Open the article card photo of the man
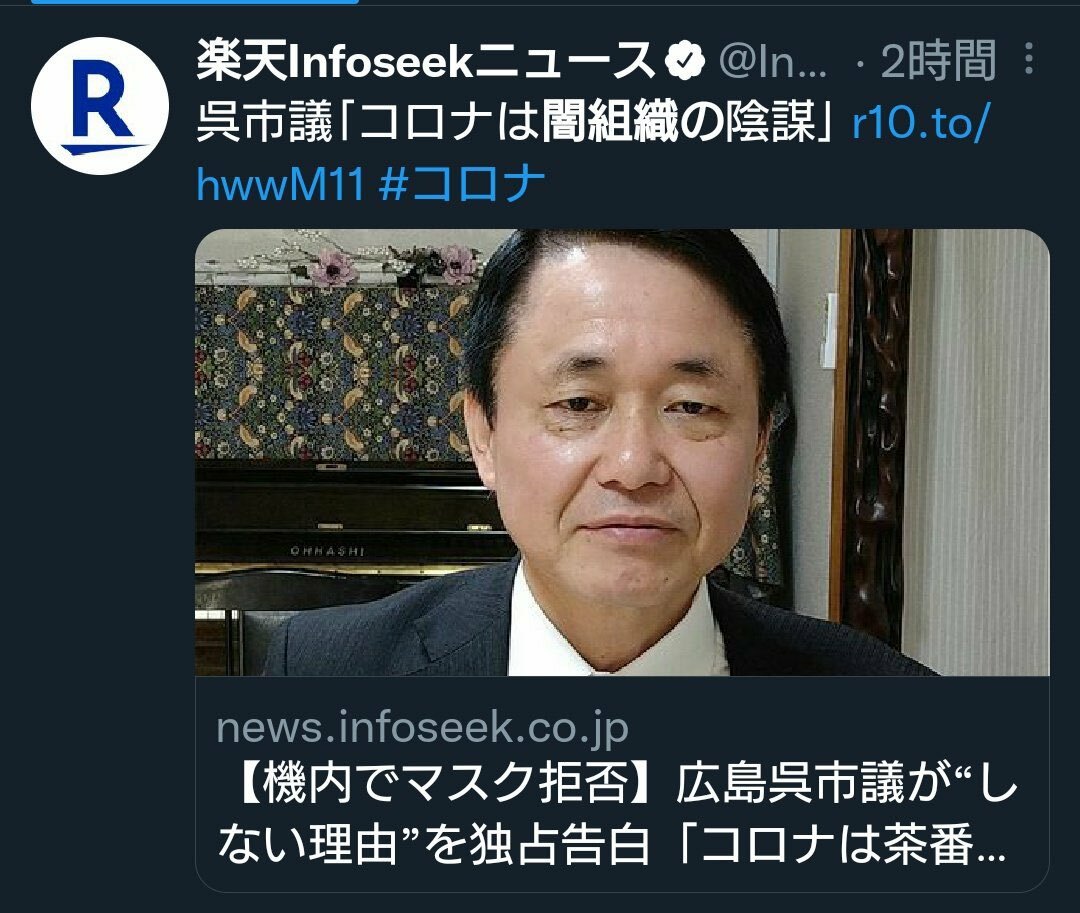Image resolution: width=1080 pixels, height=913 pixels. click(623, 452)
